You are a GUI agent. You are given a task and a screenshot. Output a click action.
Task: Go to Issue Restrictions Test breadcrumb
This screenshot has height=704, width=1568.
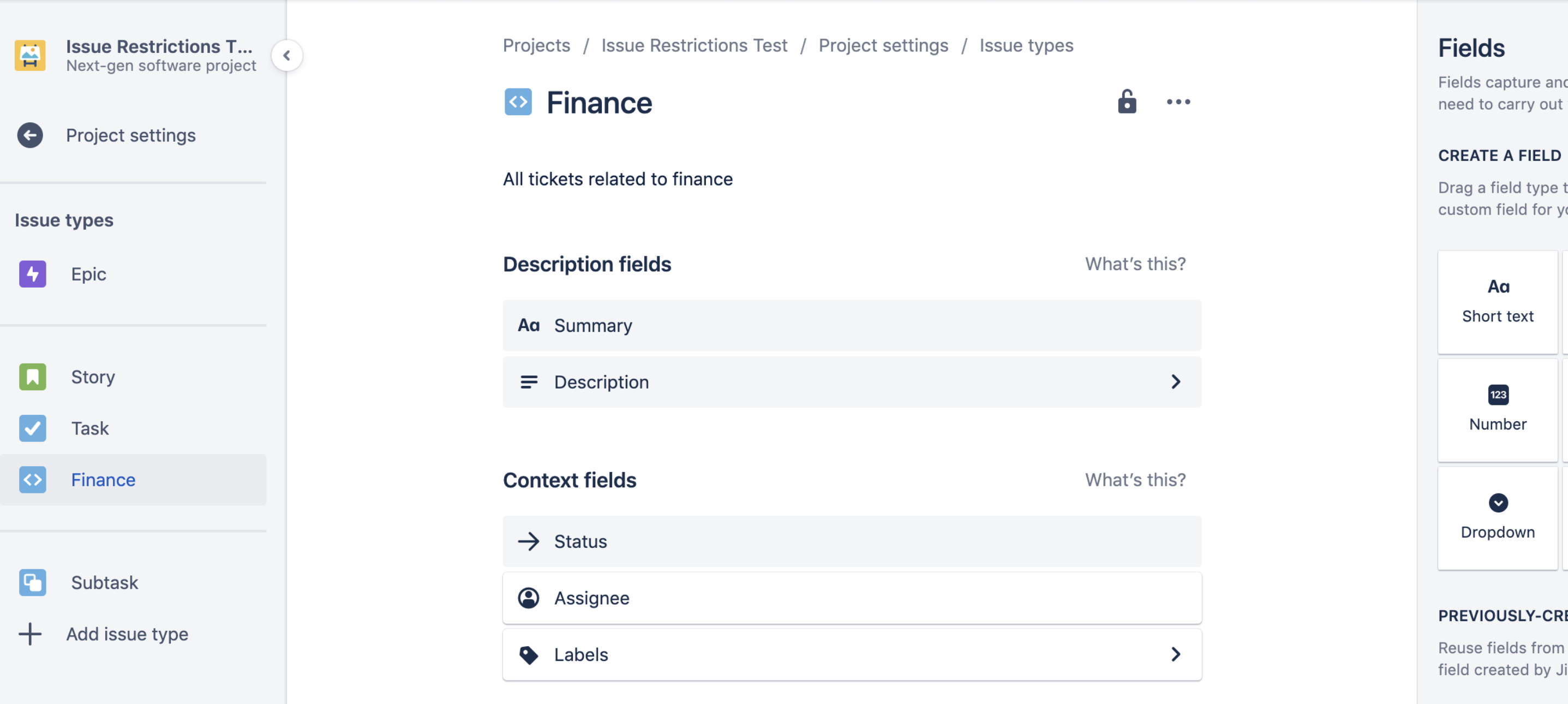coord(694,45)
